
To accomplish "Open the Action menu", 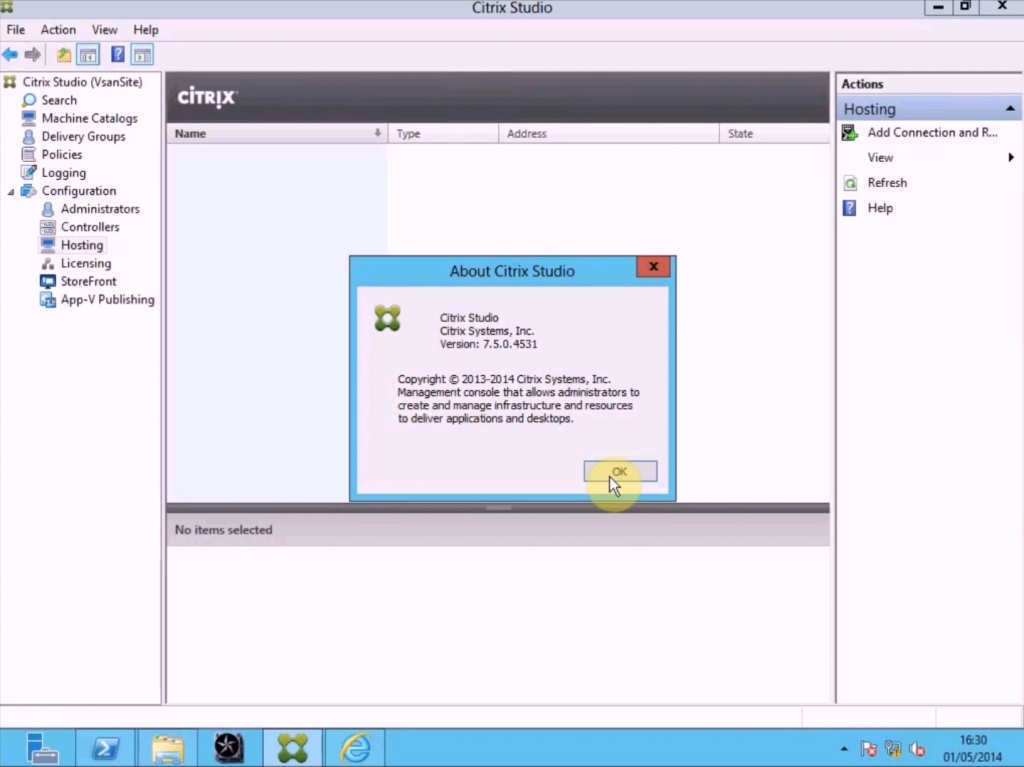I will [58, 30].
